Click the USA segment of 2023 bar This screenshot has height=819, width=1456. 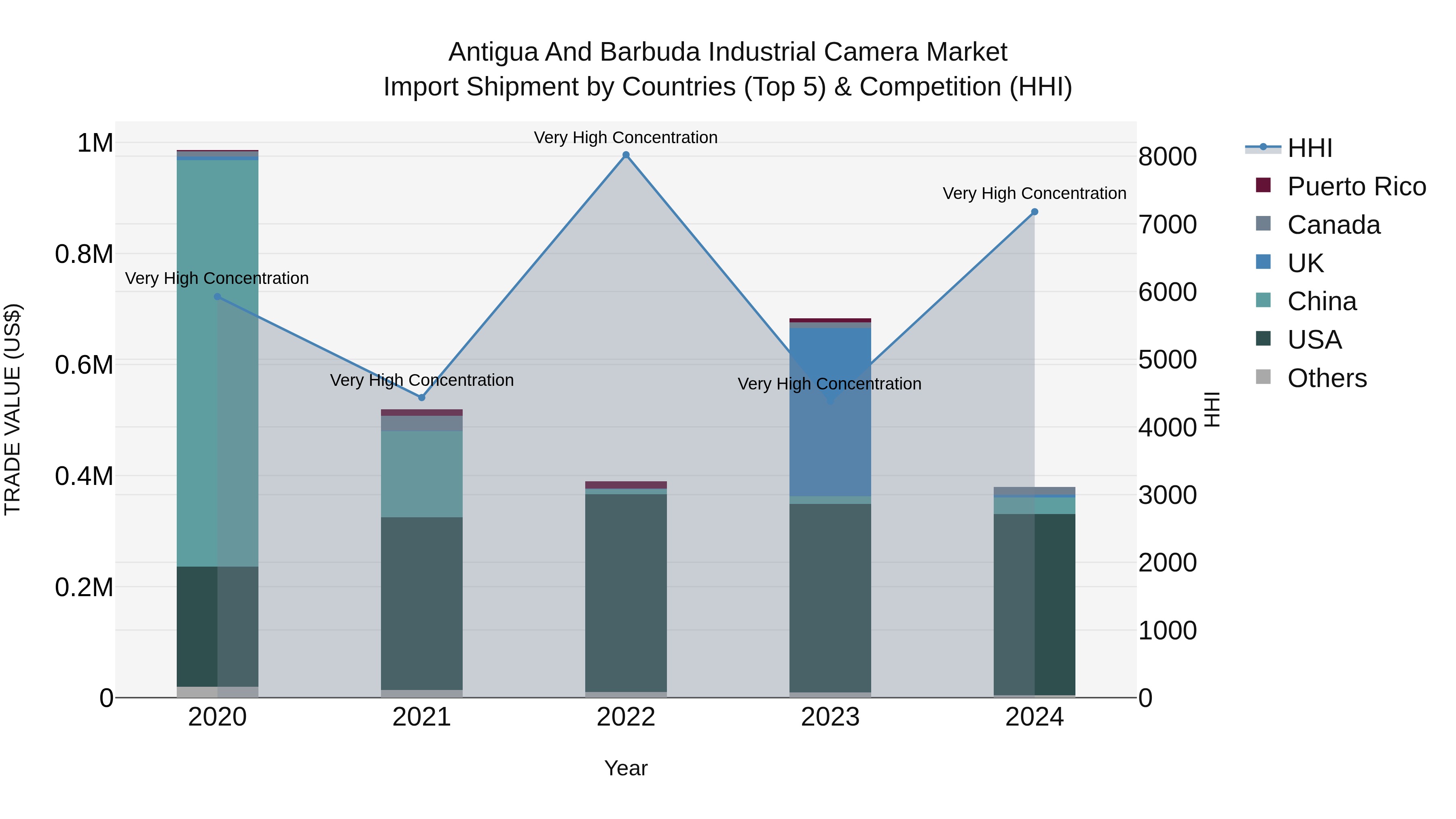coord(830,599)
